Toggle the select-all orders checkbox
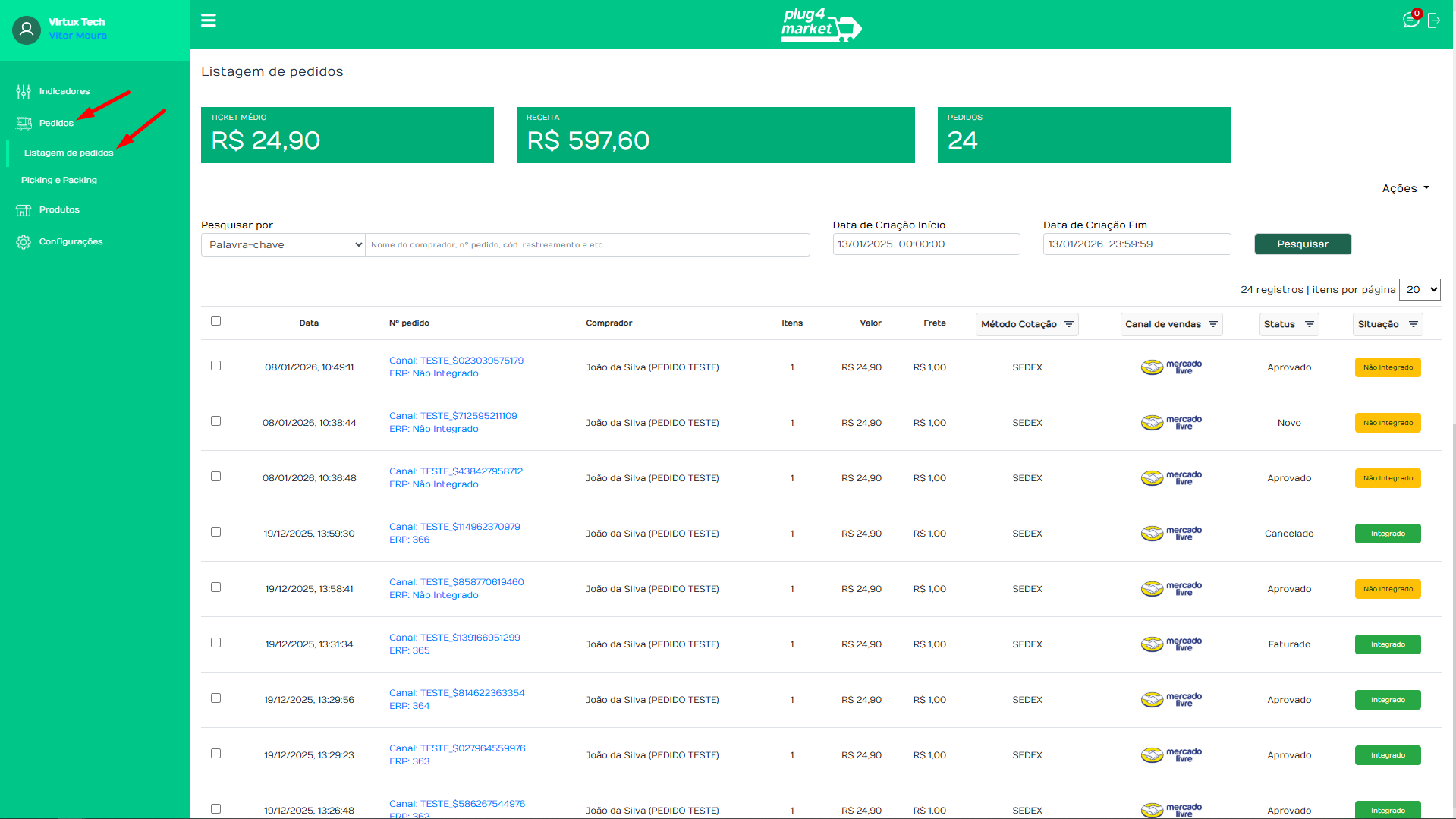This screenshot has height=819, width=1456. click(216, 321)
